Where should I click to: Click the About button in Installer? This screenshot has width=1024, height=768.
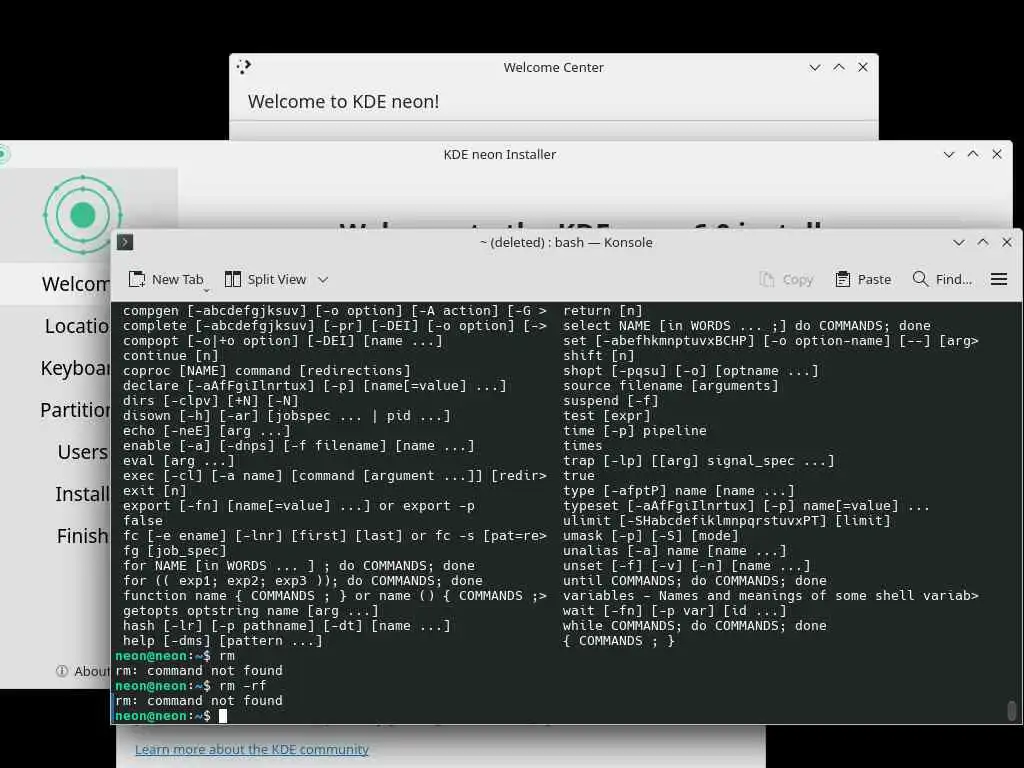point(83,671)
